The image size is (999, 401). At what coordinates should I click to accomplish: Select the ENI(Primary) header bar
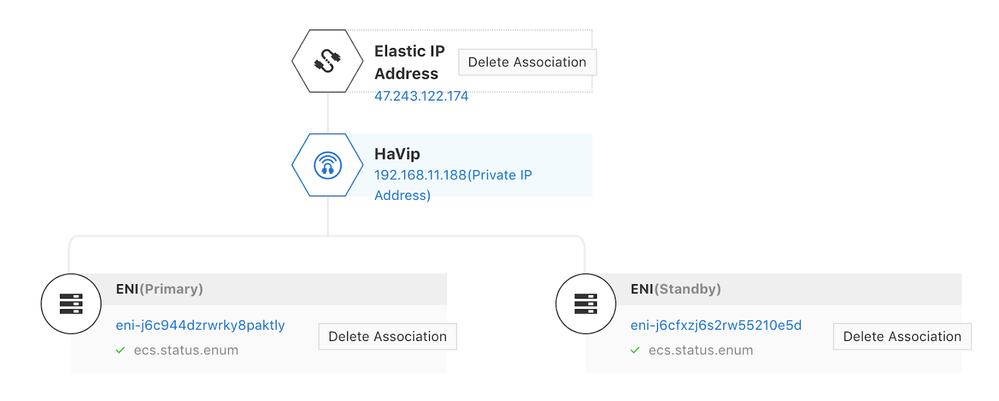point(300,289)
